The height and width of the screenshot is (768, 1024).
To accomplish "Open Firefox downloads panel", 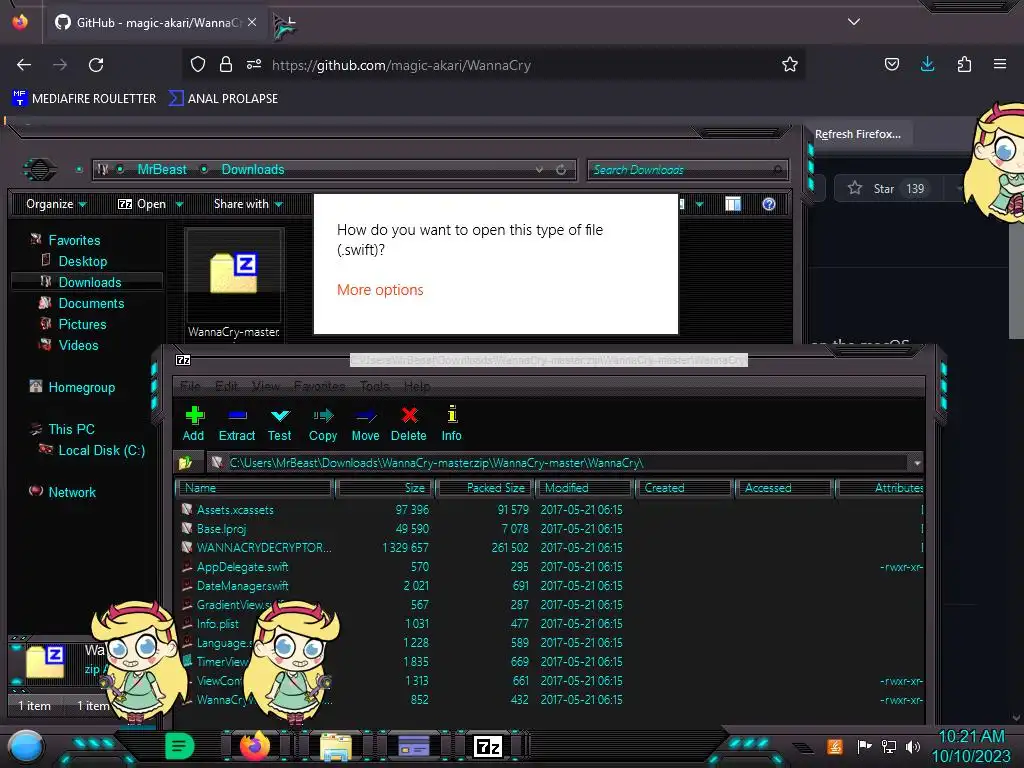I will pos(927,64).
